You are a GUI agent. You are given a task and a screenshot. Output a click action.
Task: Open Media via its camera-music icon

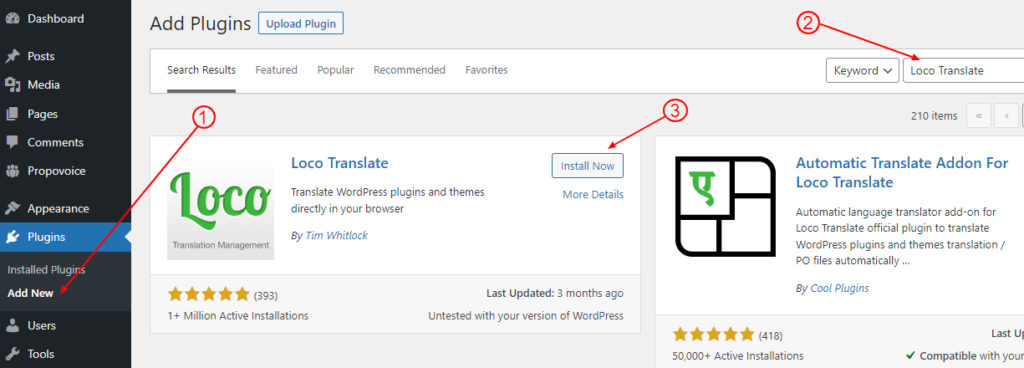pos(12,85)
